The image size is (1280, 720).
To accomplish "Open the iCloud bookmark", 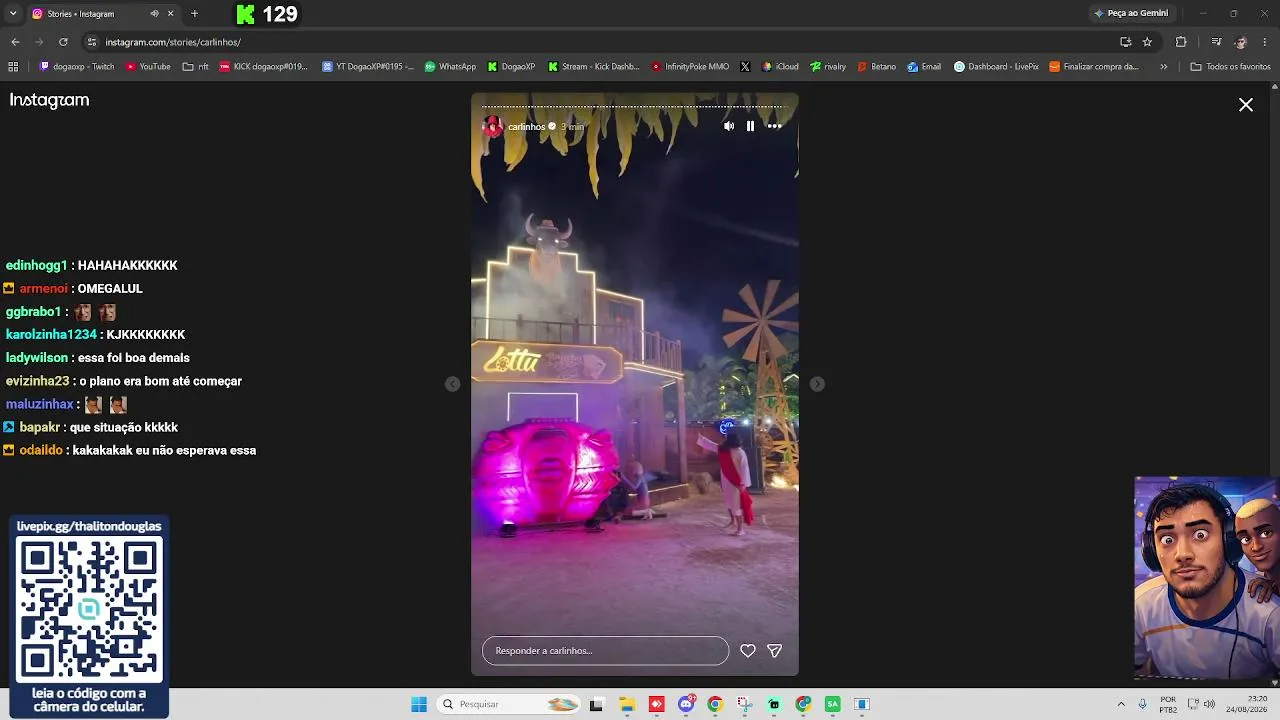I will pos(780,67).
